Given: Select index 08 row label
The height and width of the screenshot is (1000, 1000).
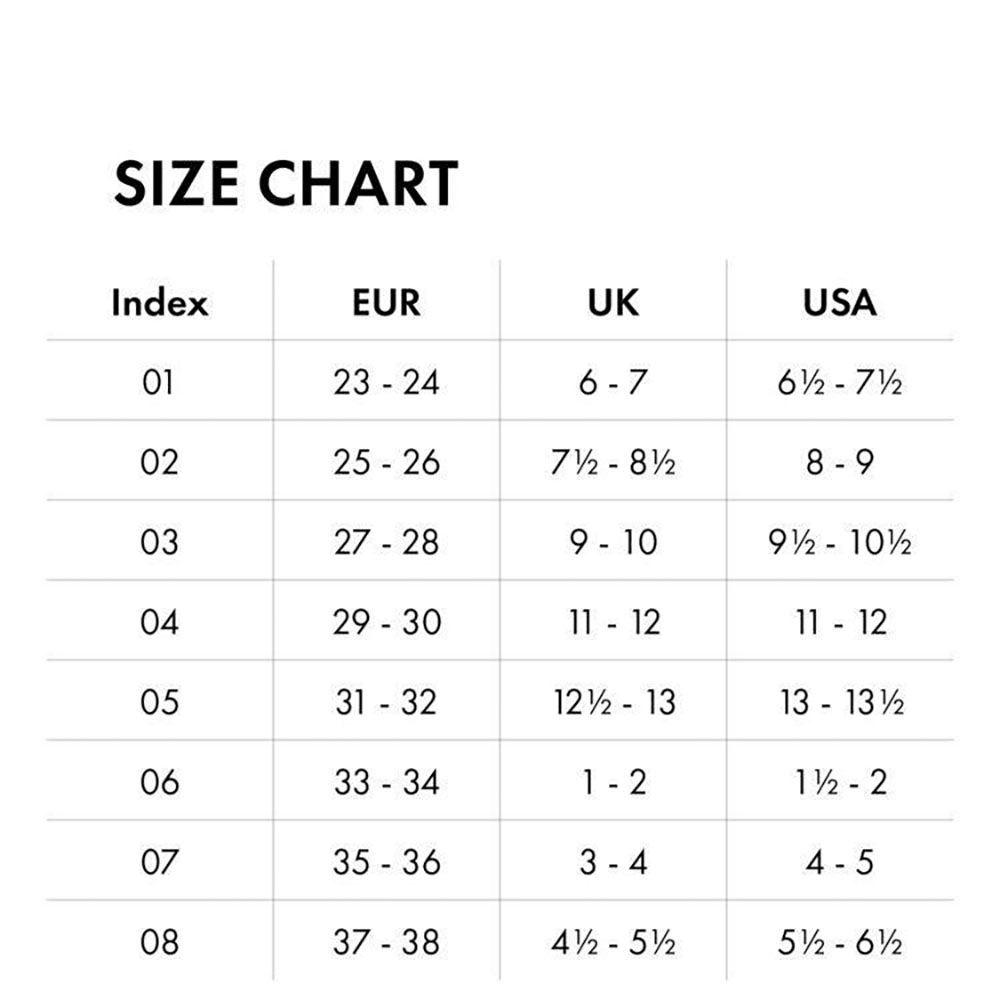Looking at the screenshot, I should 159,942.
